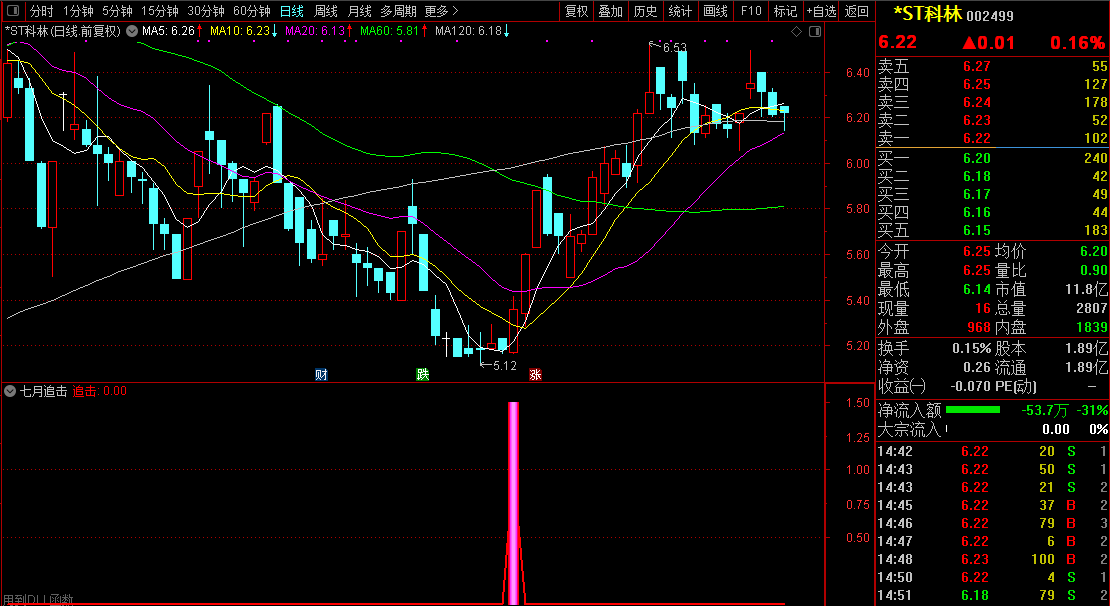Add stock via +自选 button
Image resolution: width=1110 pixels, height=606 pixels.
821,11
